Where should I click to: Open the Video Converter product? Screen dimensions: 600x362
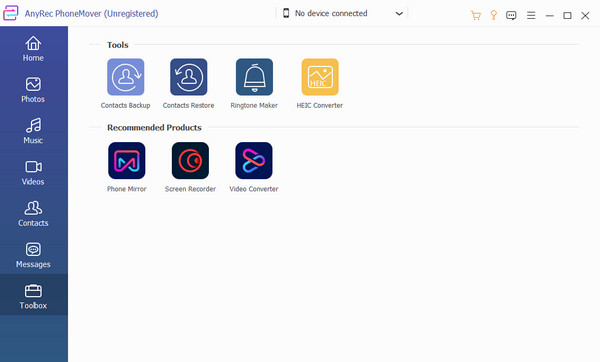[254, 161]
